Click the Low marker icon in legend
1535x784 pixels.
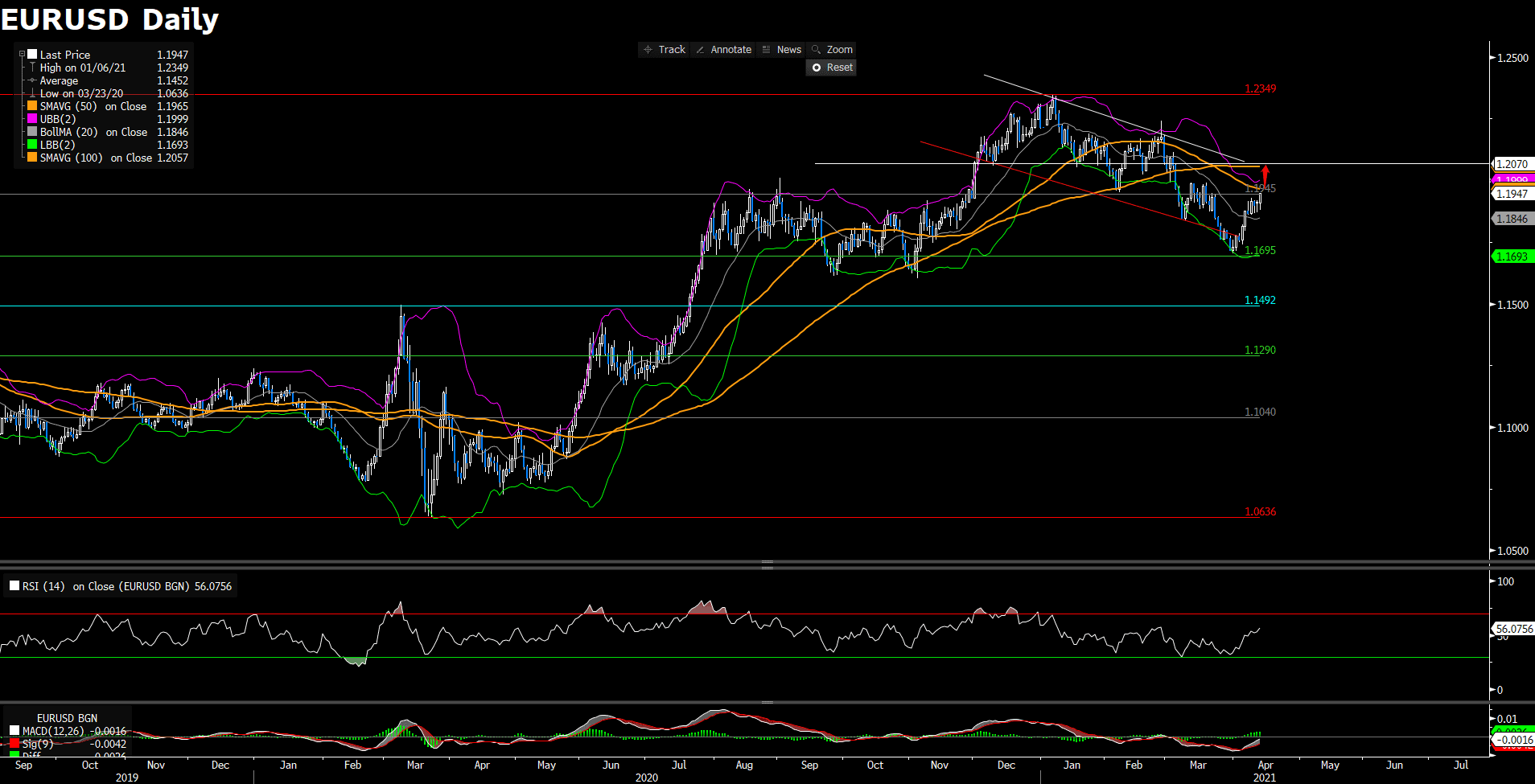tap(32, 93)
